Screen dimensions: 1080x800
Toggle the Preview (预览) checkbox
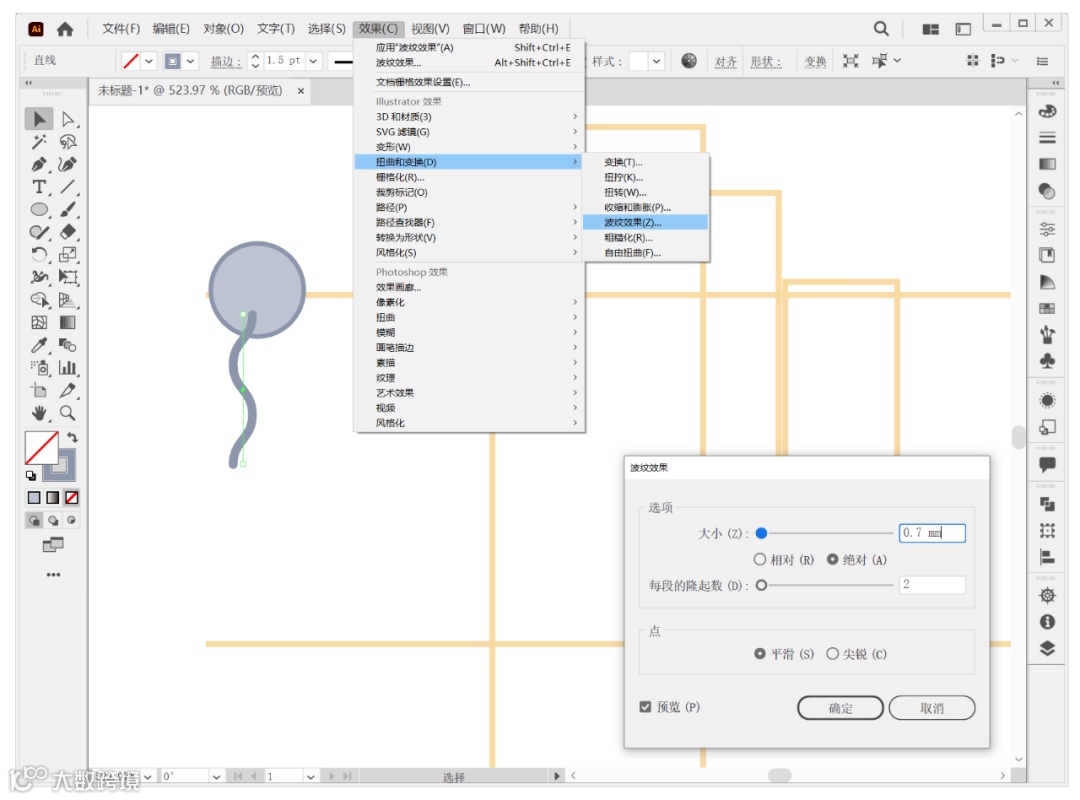645,707
